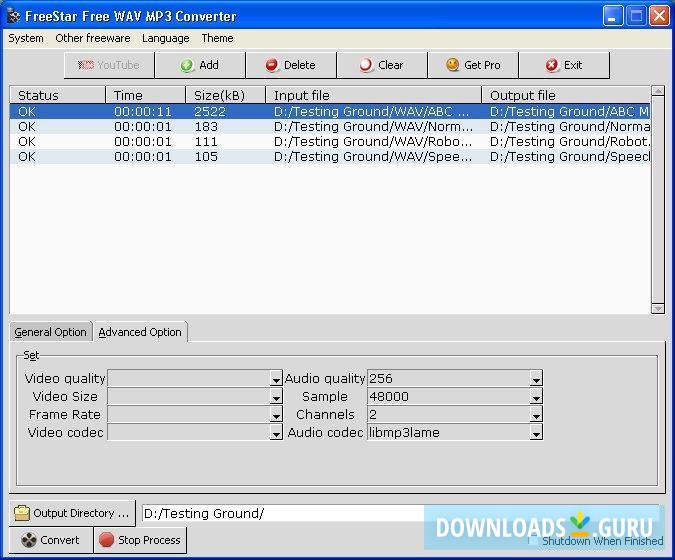This screenshot has width=675, height=560.
Task: Click the Size(kB) column header
Action: point(226,95)
